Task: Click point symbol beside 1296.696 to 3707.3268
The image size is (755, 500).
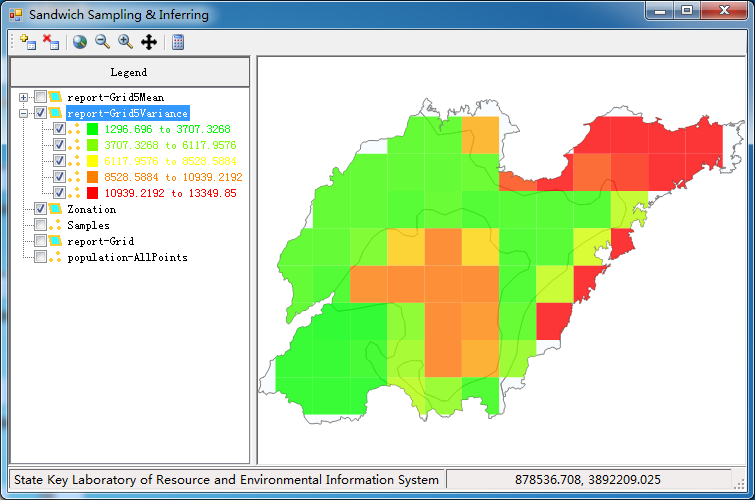Action: pos(74,129)
